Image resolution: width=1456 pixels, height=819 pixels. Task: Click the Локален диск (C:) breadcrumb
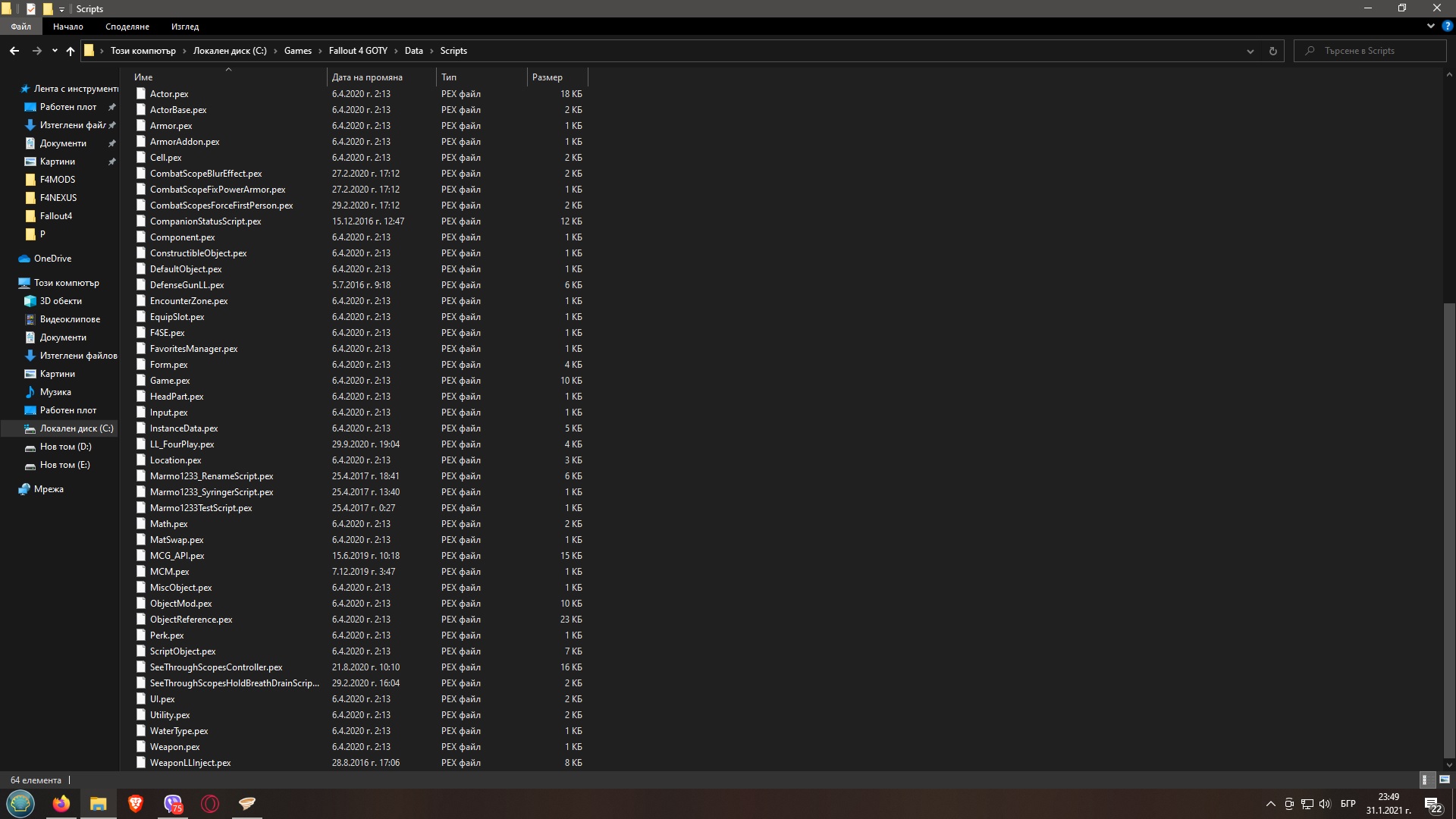tap(230, 51)
